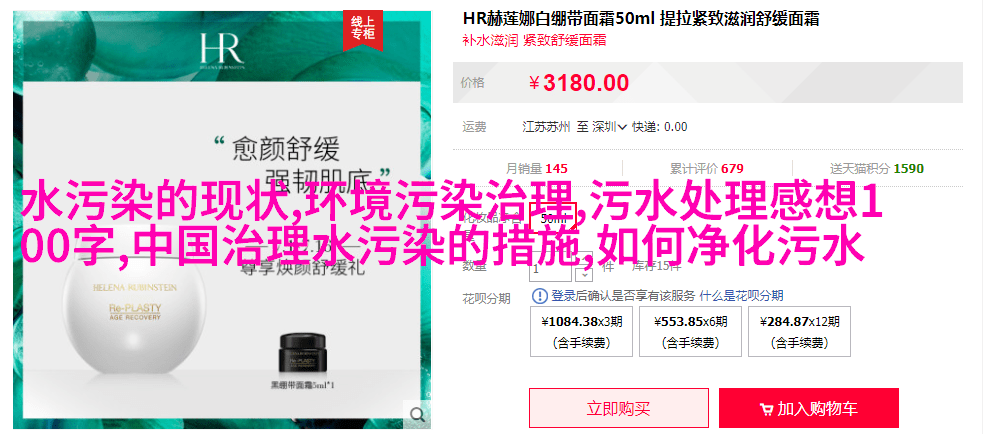Select the 50ml size option
The image size is (984, 434).
pyautogui.click(x=553, y=218)
